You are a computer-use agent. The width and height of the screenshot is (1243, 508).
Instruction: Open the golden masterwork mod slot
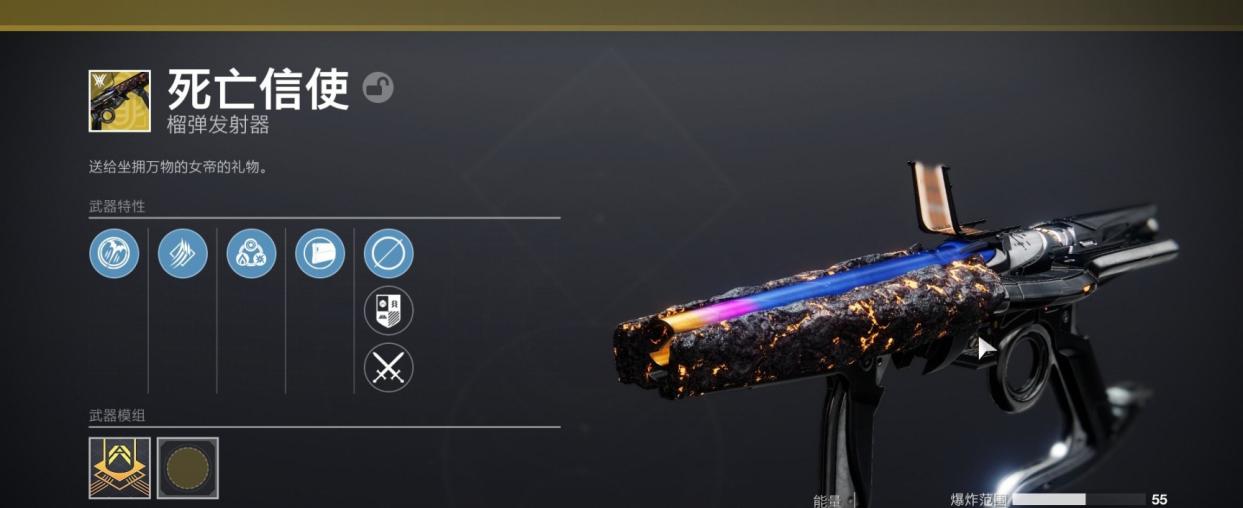click(x=119, y=467)
